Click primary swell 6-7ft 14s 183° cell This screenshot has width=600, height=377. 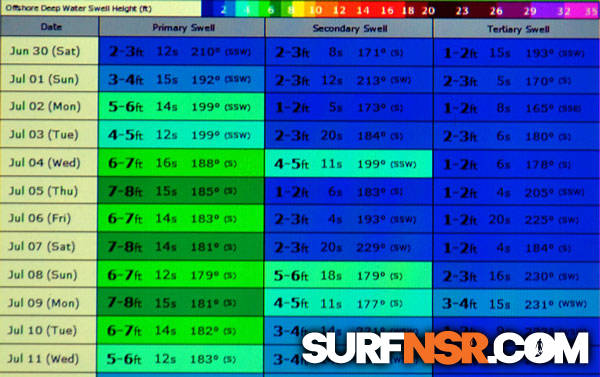tap(181, 219)
